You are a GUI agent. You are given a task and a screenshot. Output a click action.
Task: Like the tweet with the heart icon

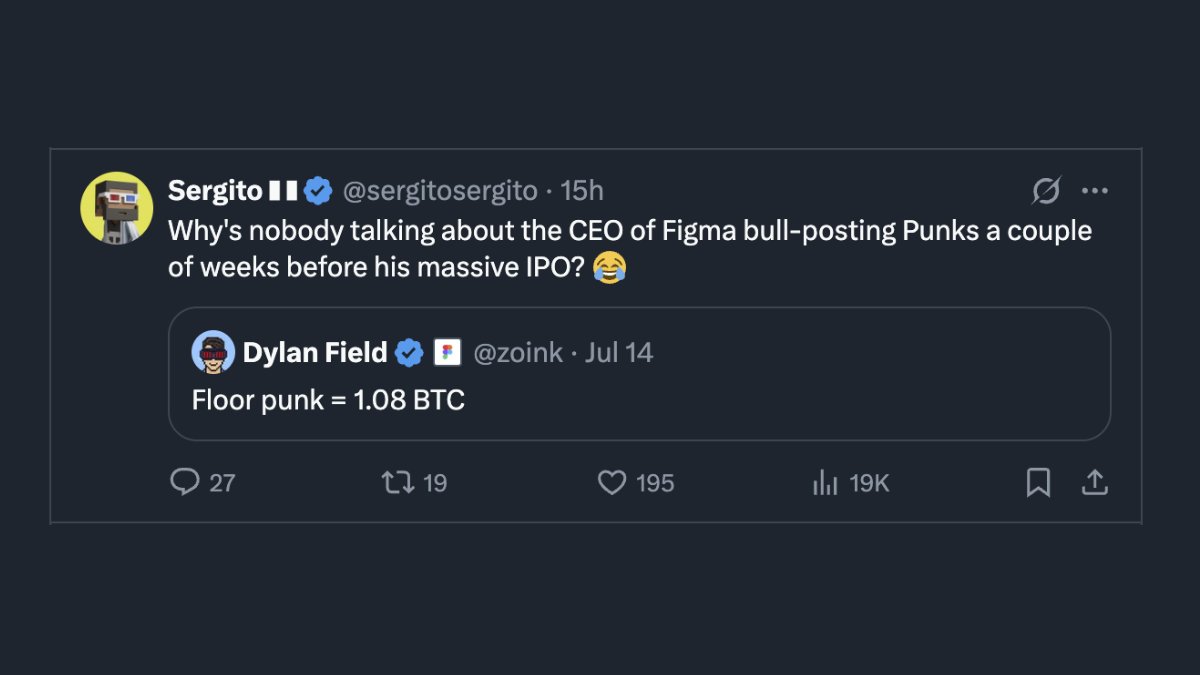point(612,483)
